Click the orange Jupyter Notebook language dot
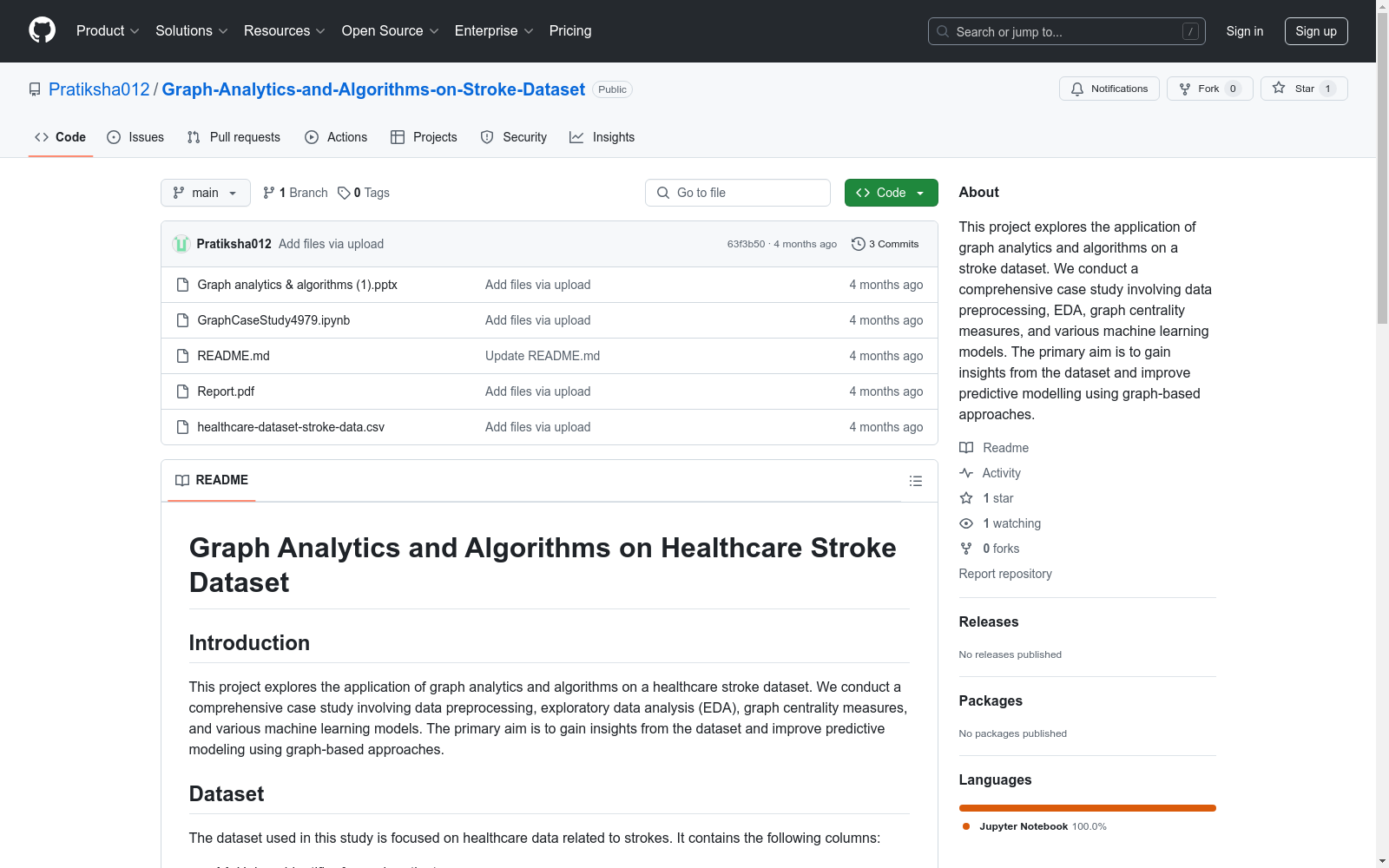 pyautogui.click(x=966, y=826)
